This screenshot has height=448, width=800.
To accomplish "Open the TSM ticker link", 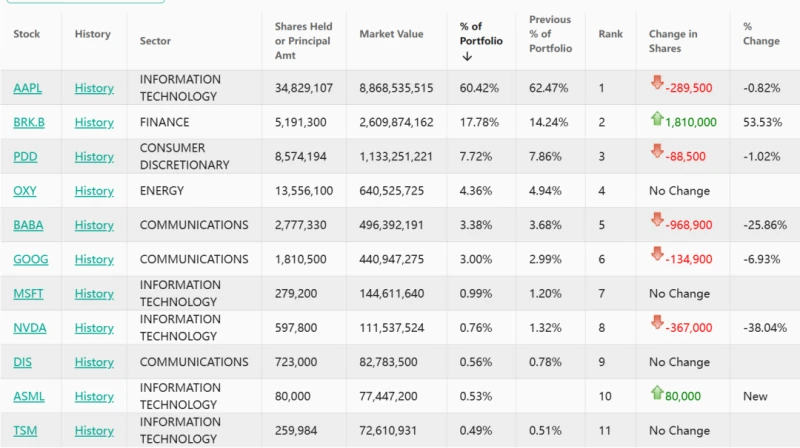I will coord(25,431).
